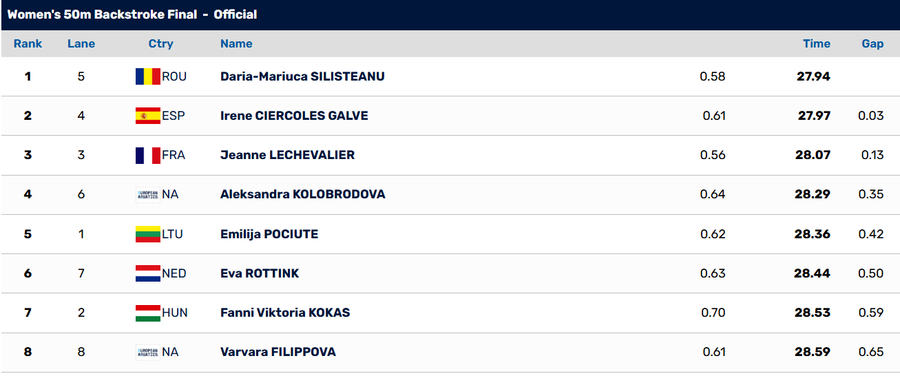Click the Spain flag icon
The image size is (900, 376).
pos(148,116)
